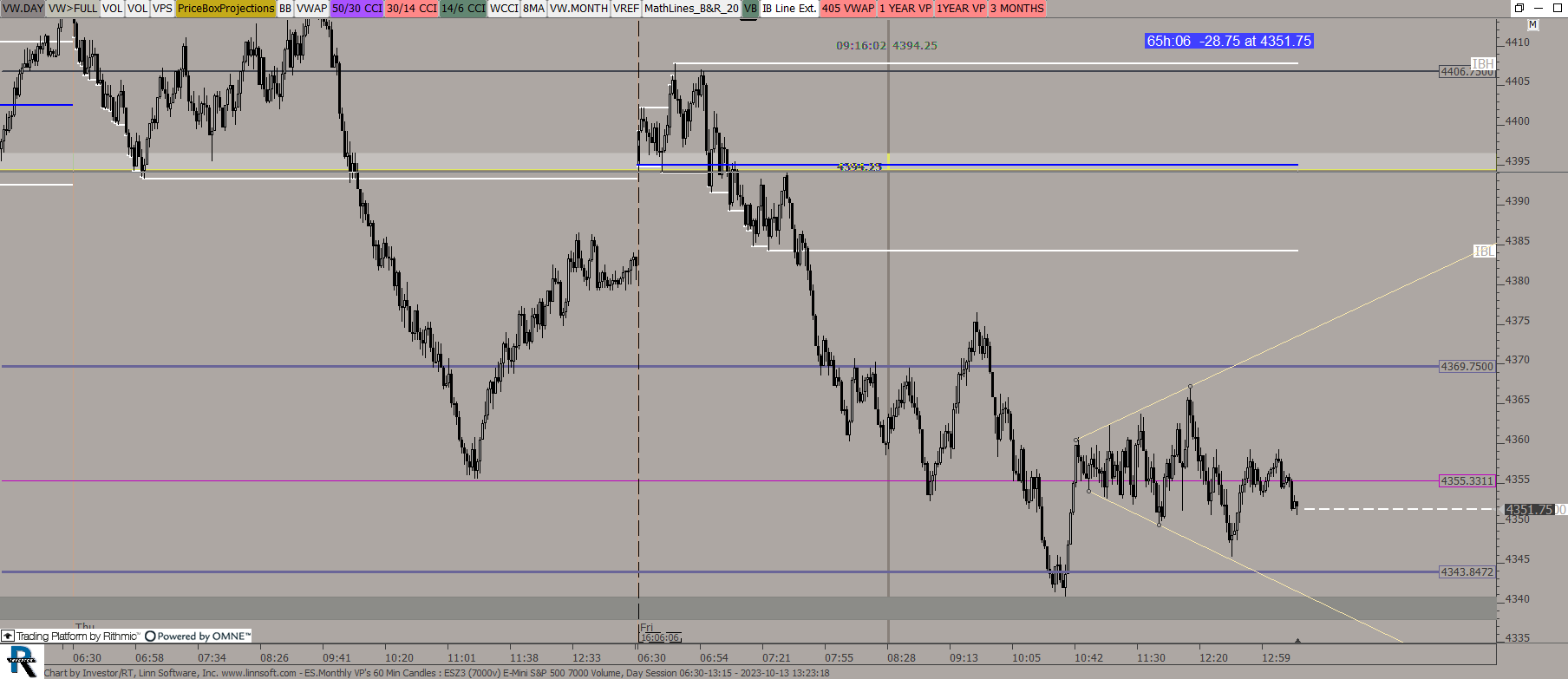Click the VPS toolbar button
1568x679 pixels.
click(162, 9)
